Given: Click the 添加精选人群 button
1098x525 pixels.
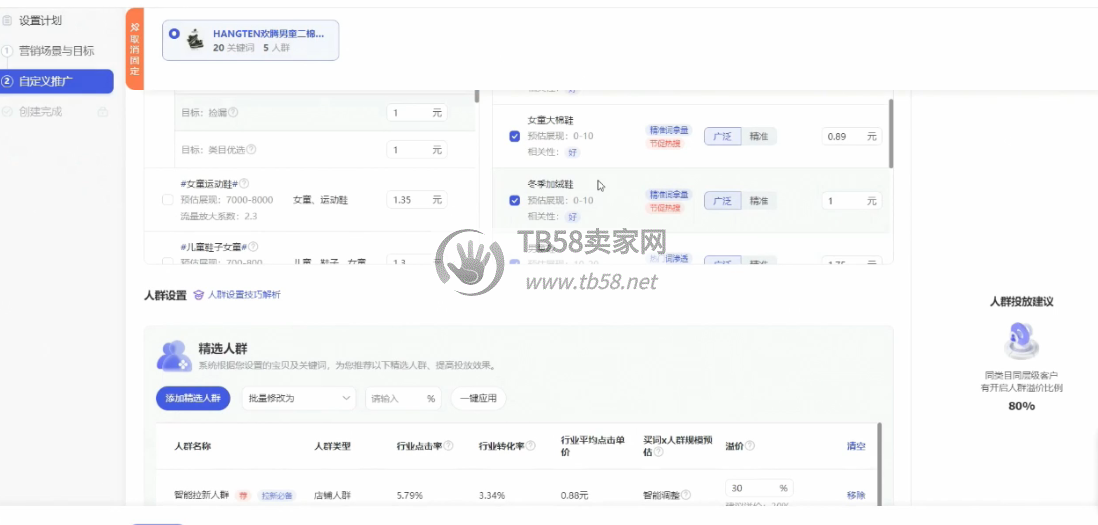Looking at the screenshot, I should coord(194,398).
